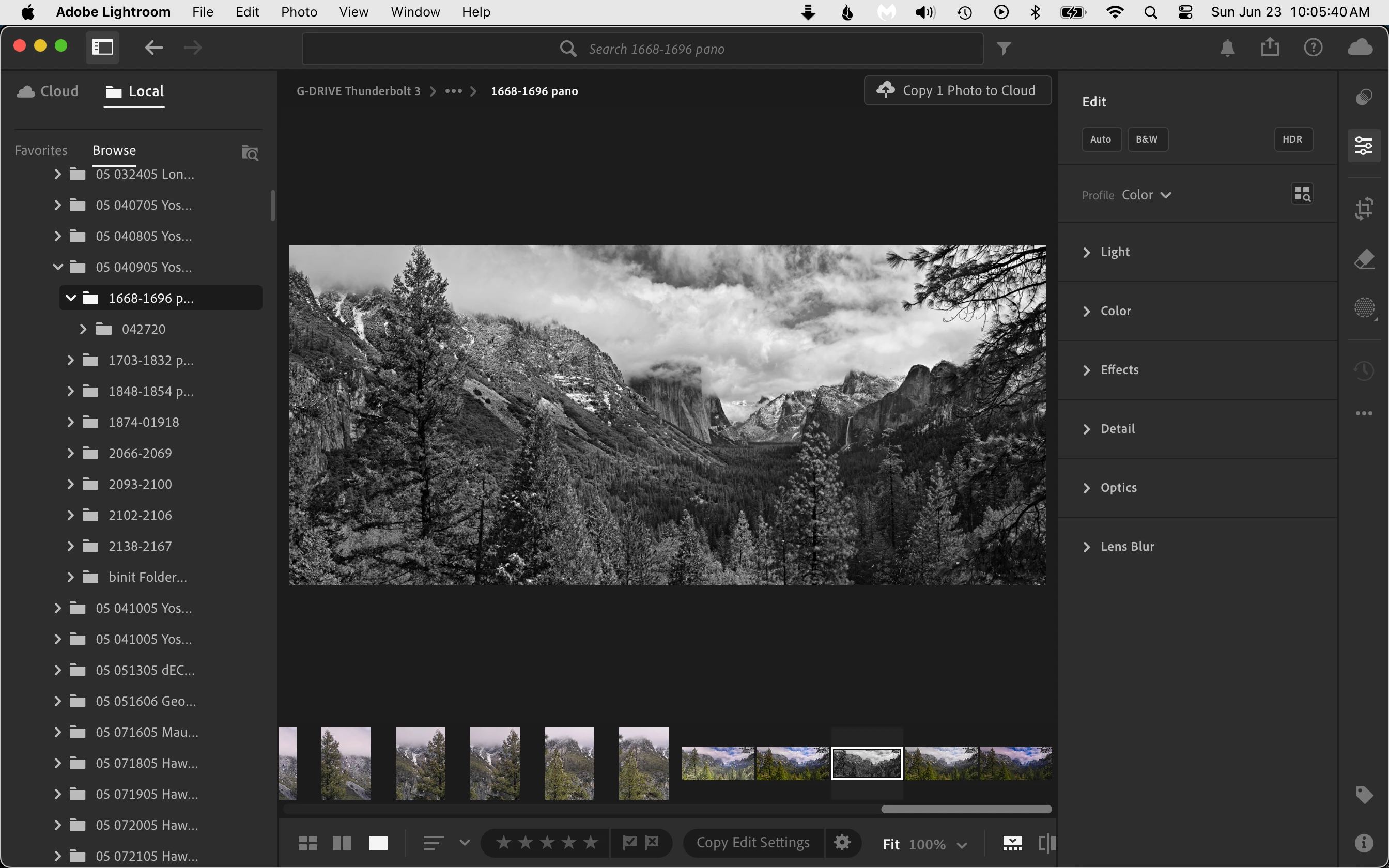Viewport: 1389px width, 868px height.
Task: Open the Keywords tag panel
Action: point(1364,795)
